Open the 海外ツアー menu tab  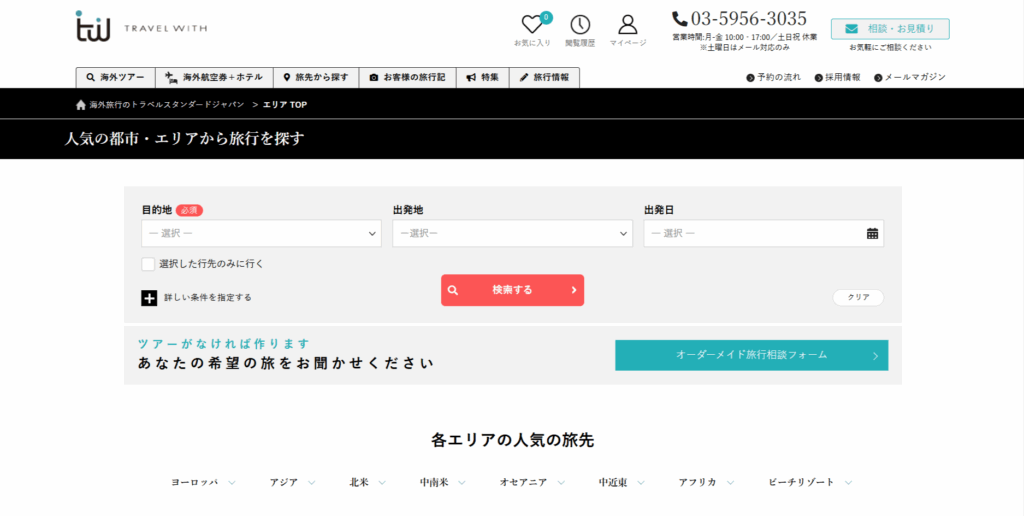pyautogui.click(x=115, y=77)
